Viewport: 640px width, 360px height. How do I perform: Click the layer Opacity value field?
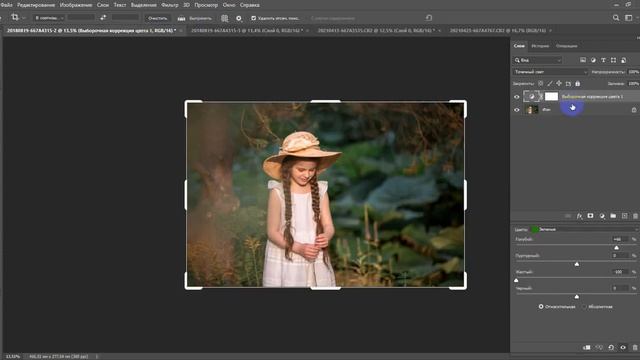tap(633, 72)
